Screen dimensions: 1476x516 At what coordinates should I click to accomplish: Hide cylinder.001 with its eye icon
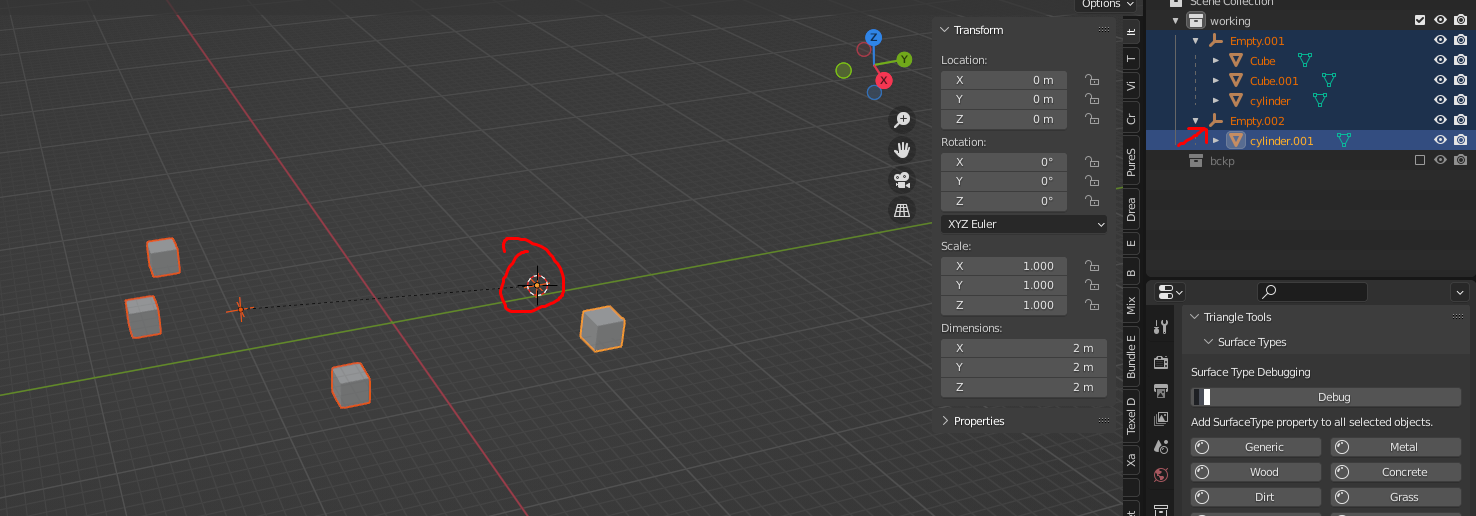point(1441,140)
